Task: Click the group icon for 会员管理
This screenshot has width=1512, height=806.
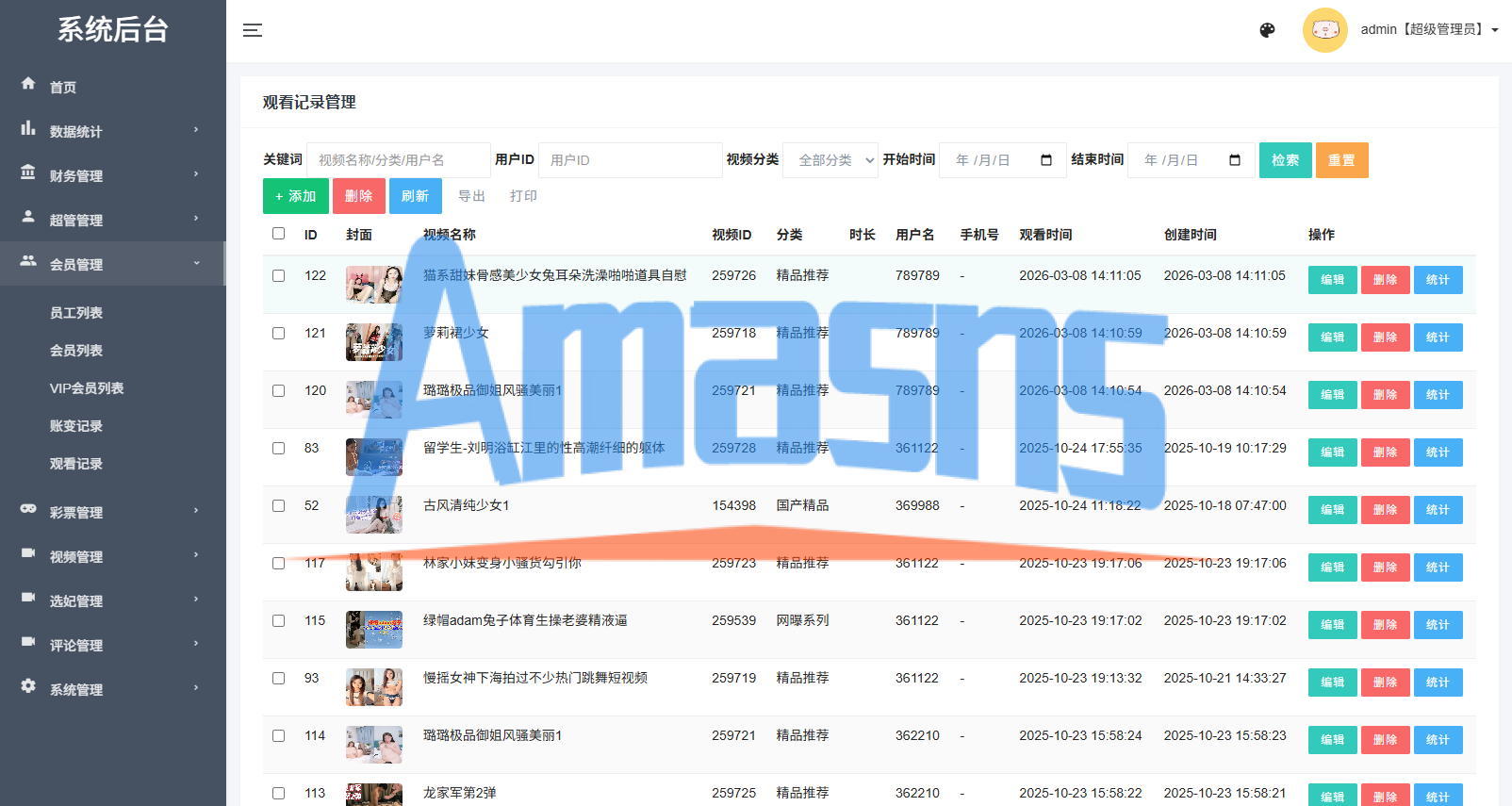Action: 28,261
